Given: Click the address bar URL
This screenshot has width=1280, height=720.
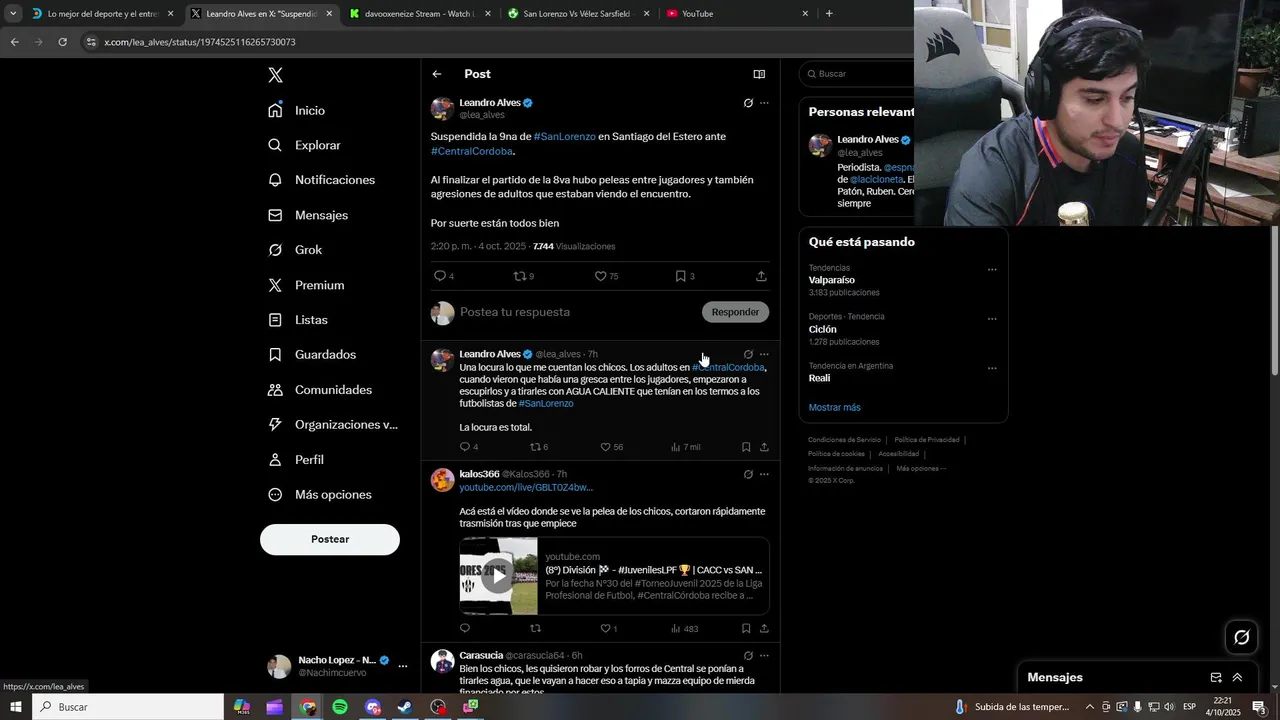Looking at the screenshot, I should pyautogui.click(x=200, y=42).
